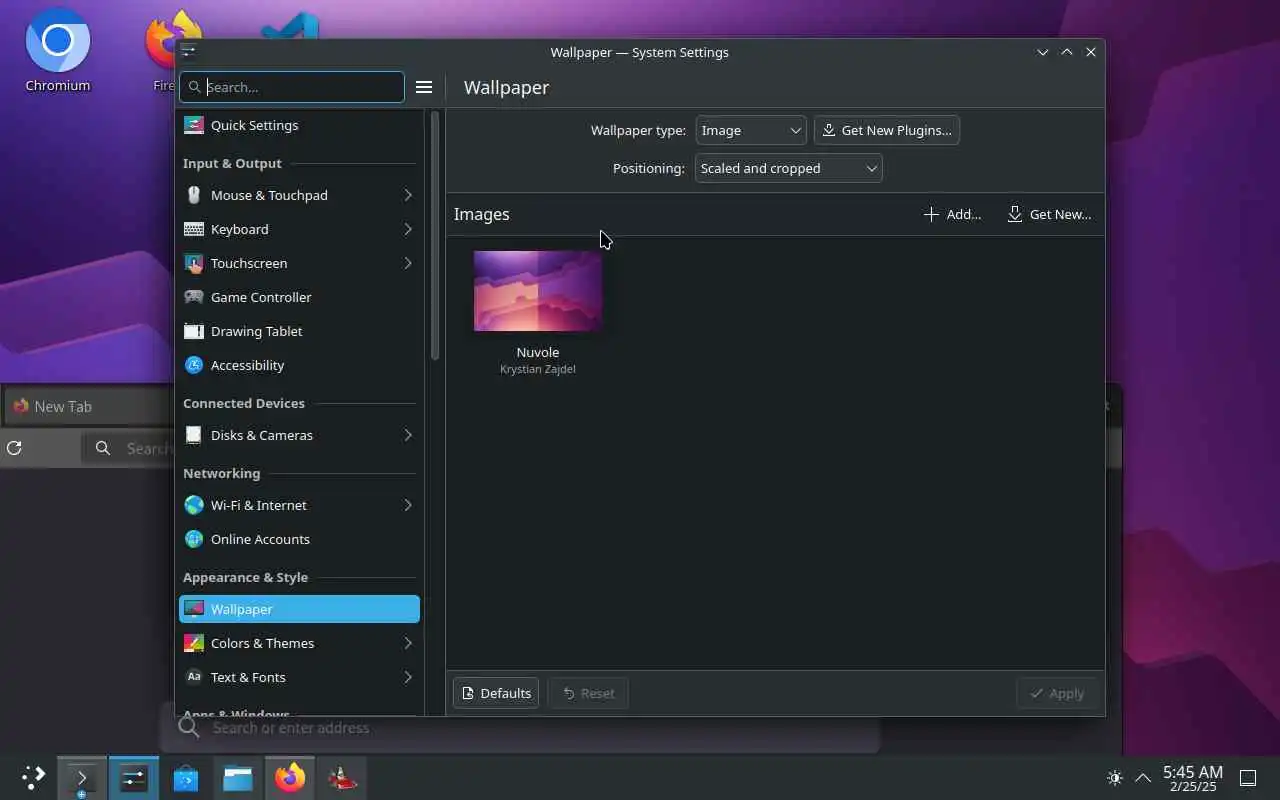Select the Nuvole wallpaper thumbnail
This screenshot has width=1280, height=800.
tap(538, 291)
